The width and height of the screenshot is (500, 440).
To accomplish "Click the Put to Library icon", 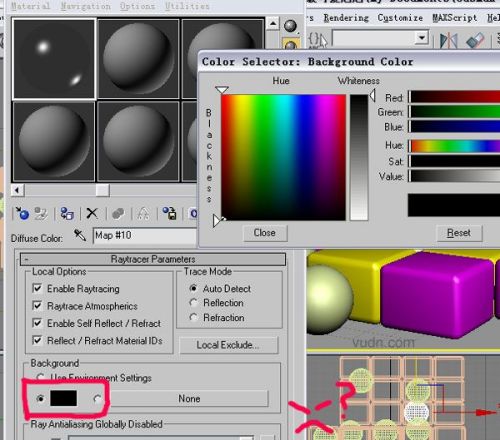I will [169, 213].
